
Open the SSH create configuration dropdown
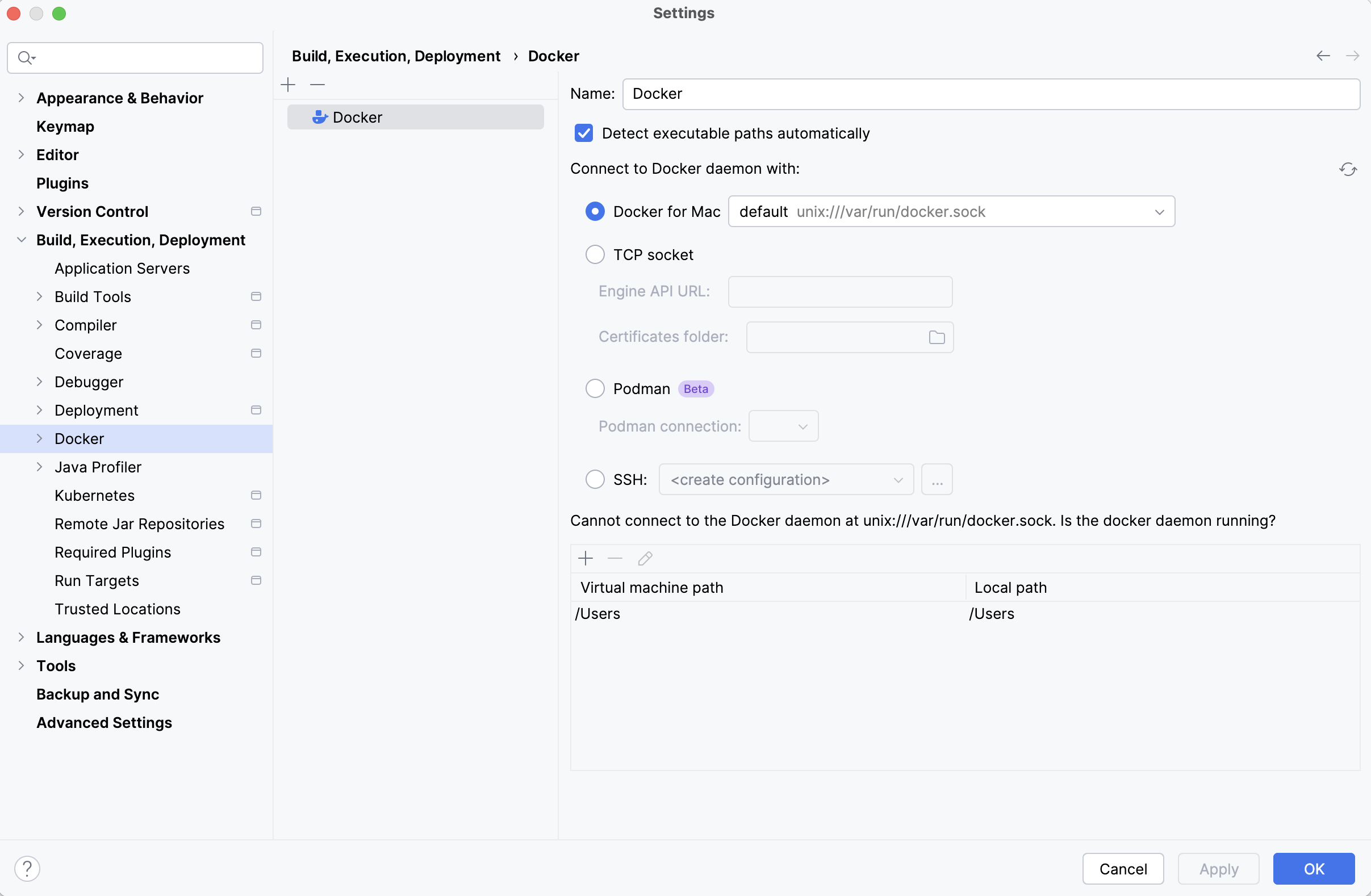785,480
